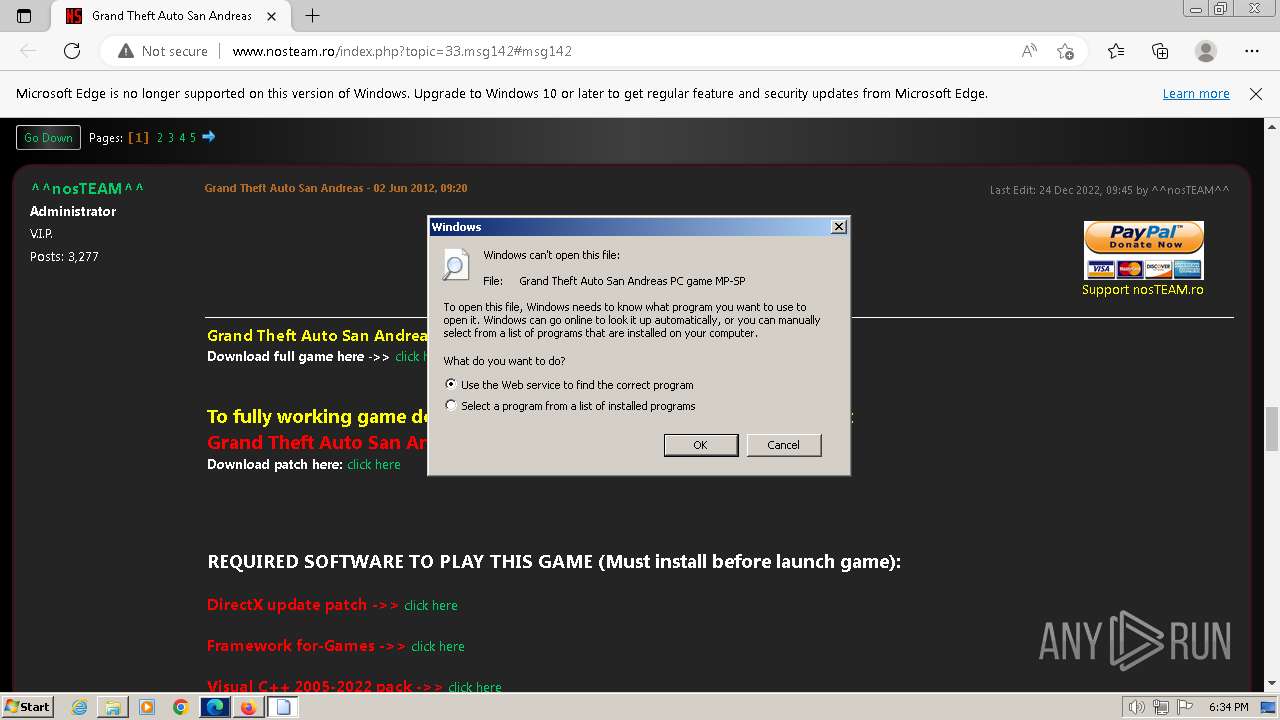This screenshot has height=720, width=1280.
Task: Open the post title Grand Theft Auto San Andreas
Action: coord(284,188)
